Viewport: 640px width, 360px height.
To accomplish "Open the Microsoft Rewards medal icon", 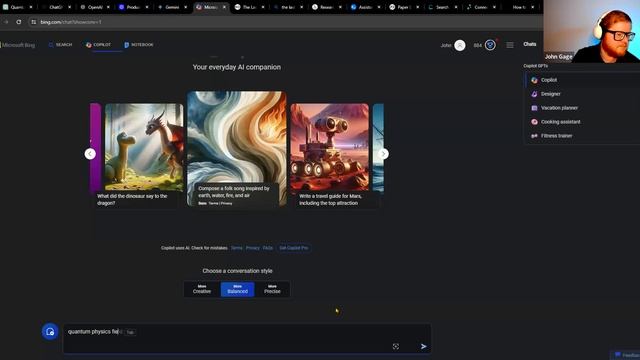I will point(490,45).
